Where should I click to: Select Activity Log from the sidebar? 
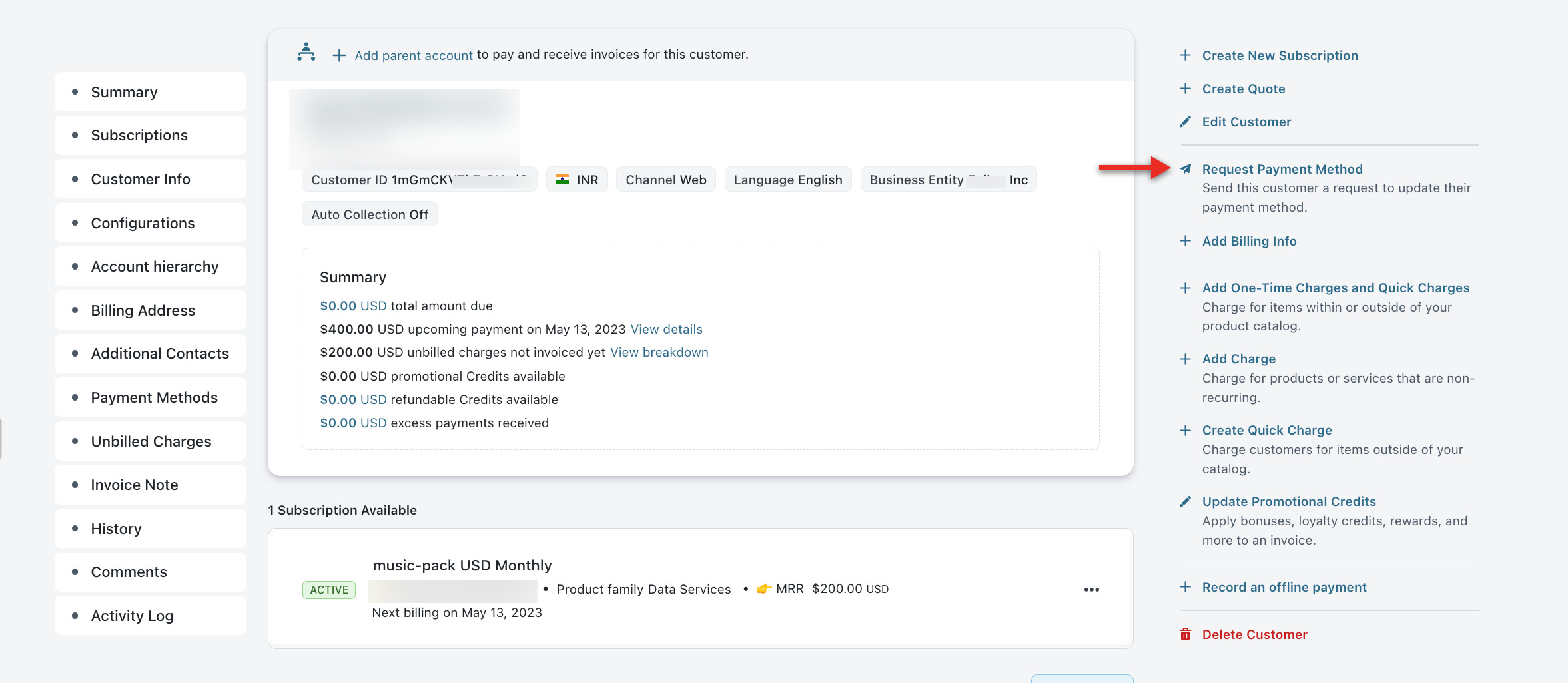(x=132, y=616)
